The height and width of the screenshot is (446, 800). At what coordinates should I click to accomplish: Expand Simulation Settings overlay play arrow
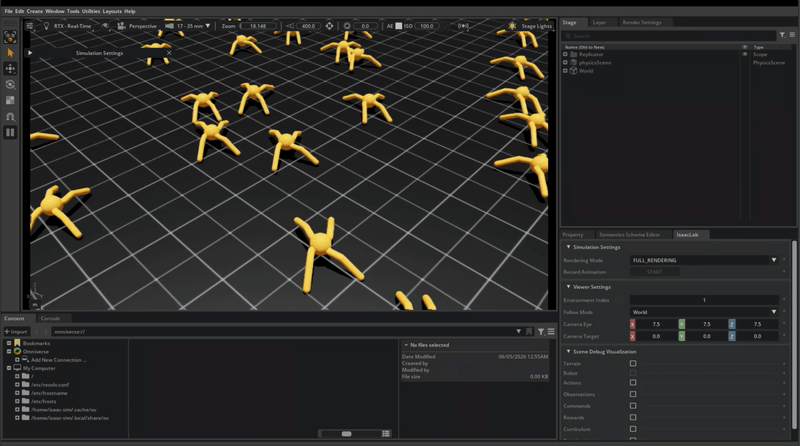click(x=30, y=53)
